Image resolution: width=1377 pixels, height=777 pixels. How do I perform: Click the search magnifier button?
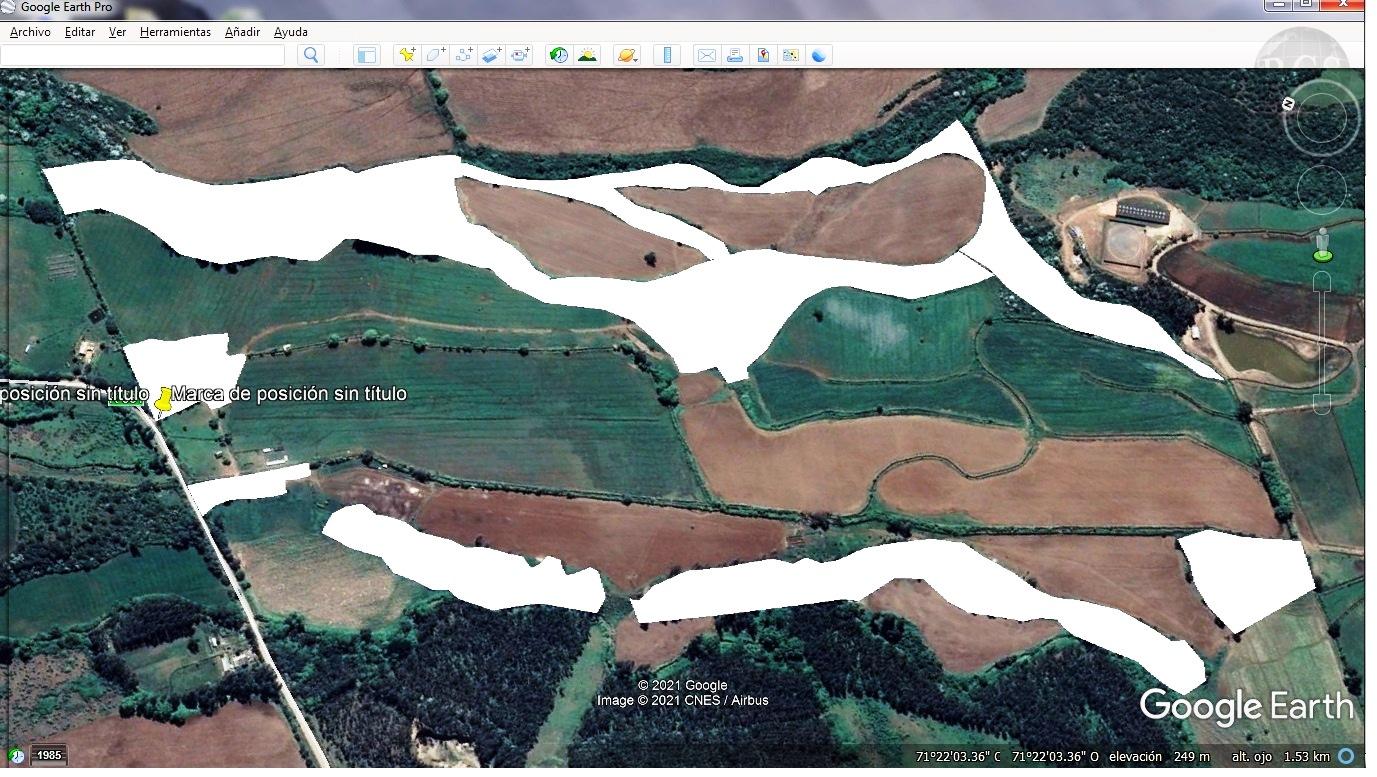tap(311, 55)
